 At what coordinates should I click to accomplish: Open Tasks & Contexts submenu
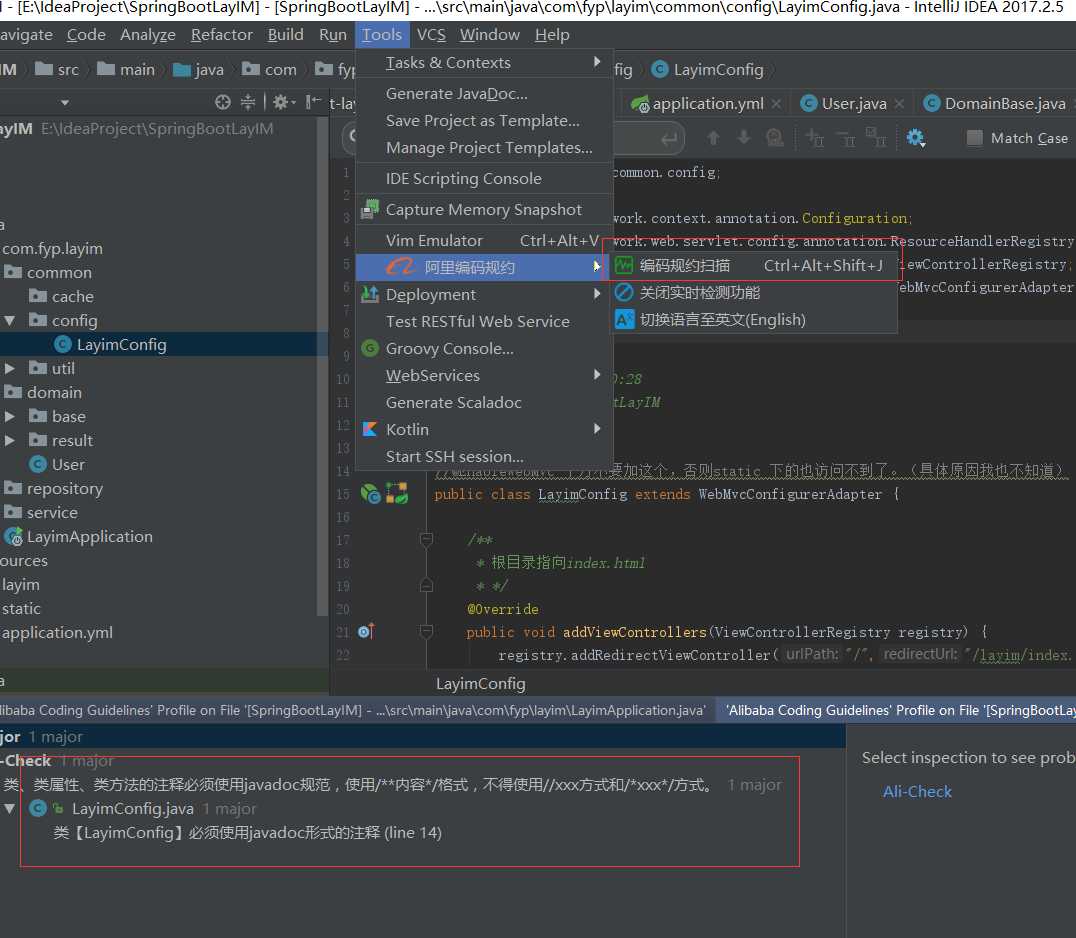484,62
